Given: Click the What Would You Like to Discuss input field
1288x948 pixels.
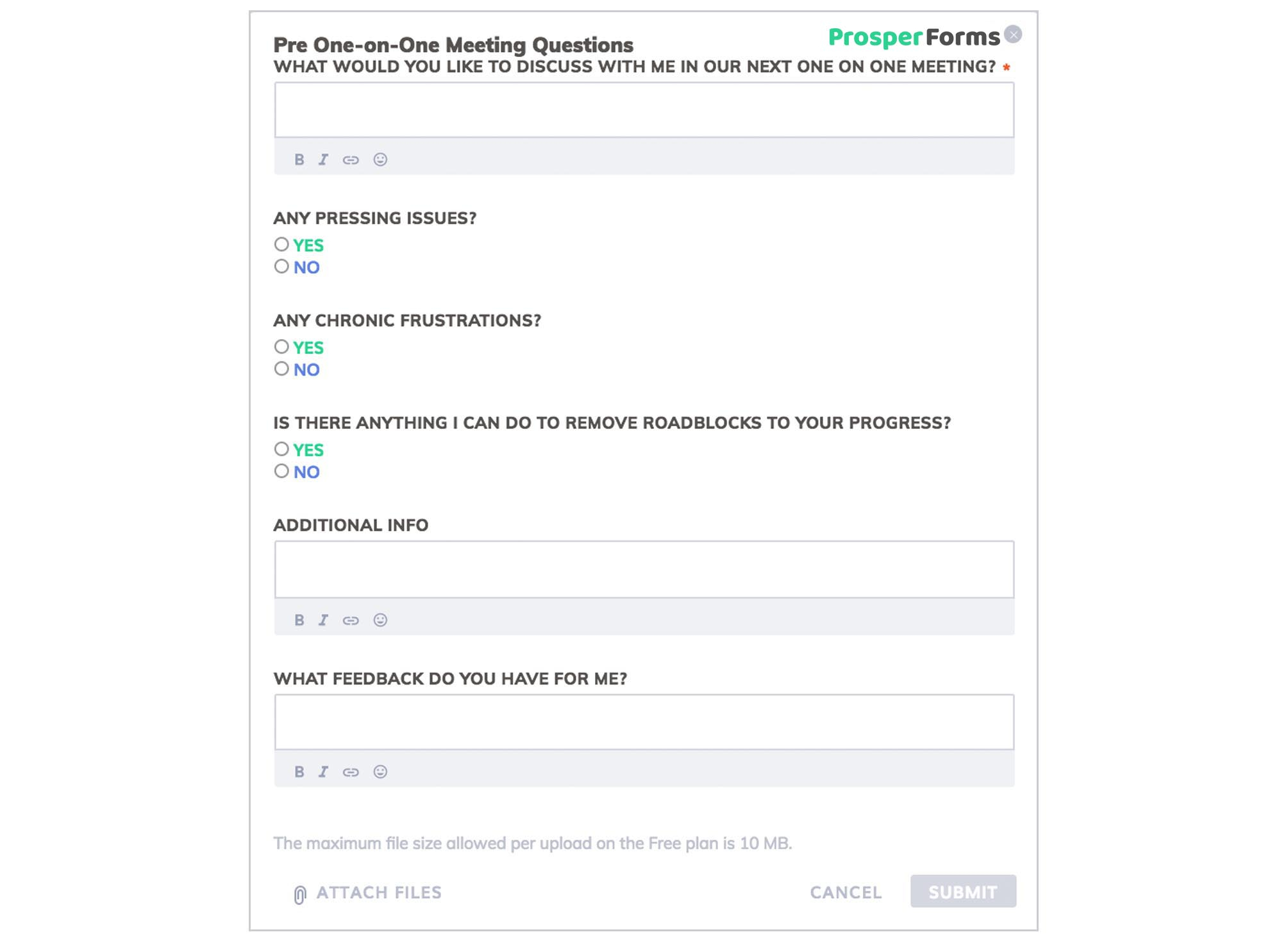Looking at the screenshot, I should point(643,109).
